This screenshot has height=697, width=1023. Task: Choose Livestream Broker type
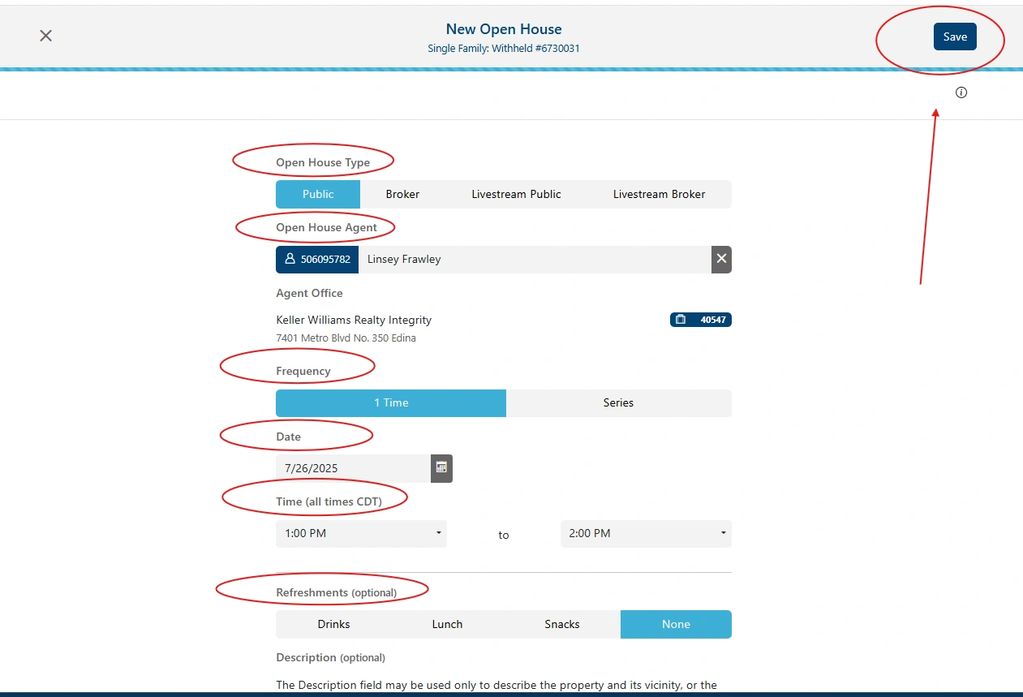659,194
